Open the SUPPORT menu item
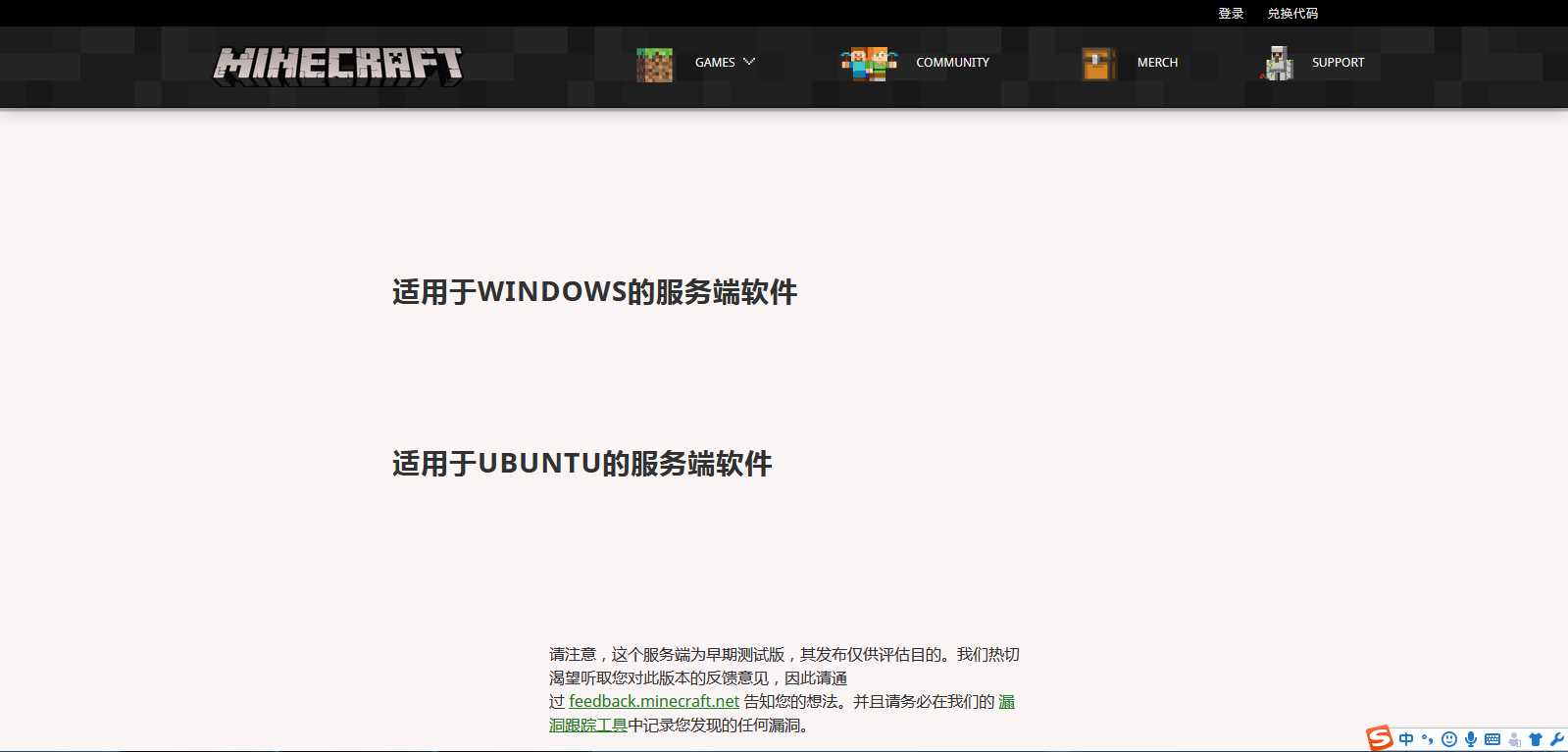Image resolution: width=1568 pixels, height=752 pixels. click(1338, 63)
